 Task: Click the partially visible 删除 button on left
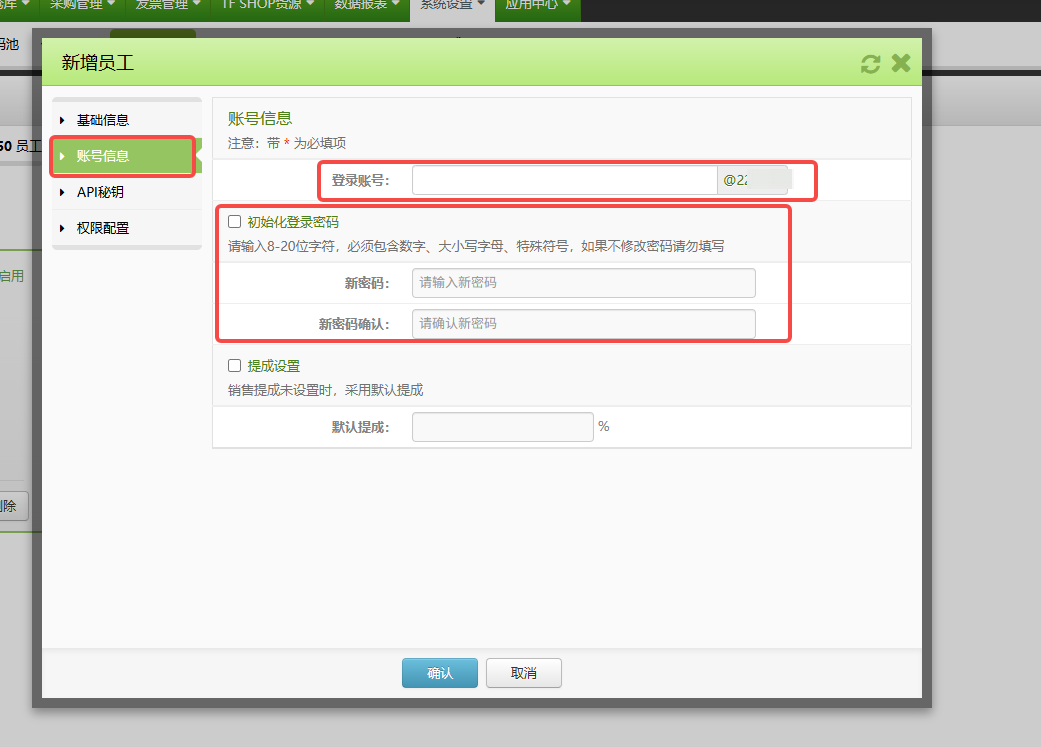tap(11, 507)
